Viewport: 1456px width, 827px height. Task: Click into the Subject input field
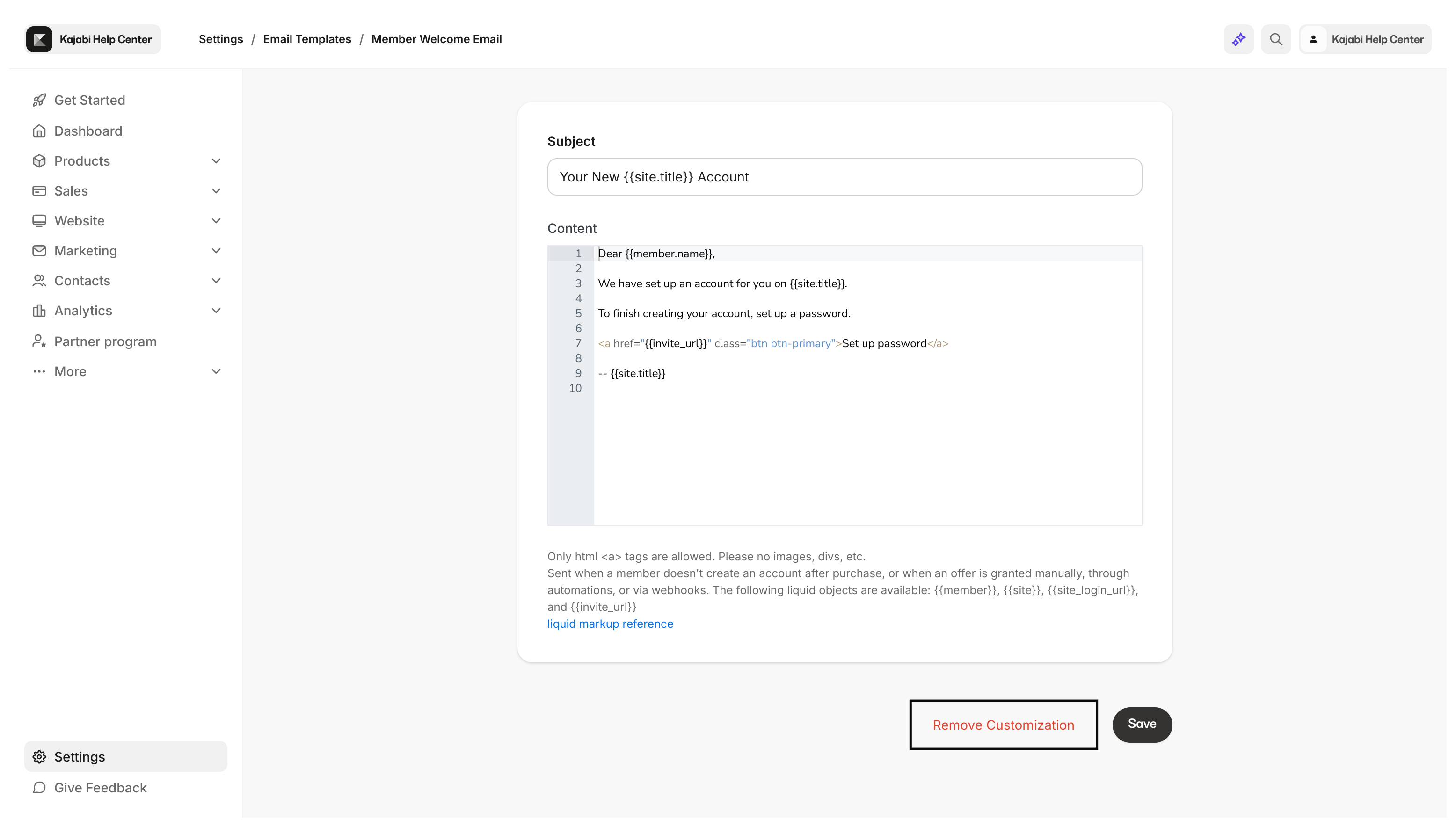[844, 177]
